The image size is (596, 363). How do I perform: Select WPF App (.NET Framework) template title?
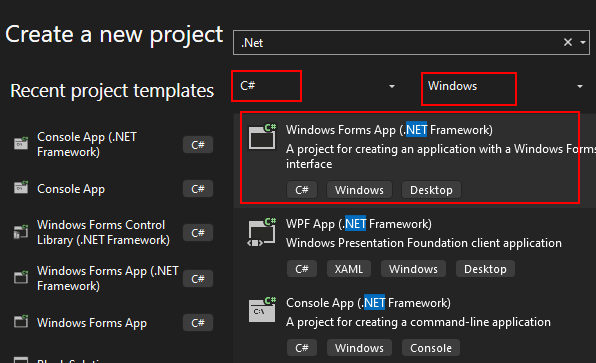(x=359, y=224)
